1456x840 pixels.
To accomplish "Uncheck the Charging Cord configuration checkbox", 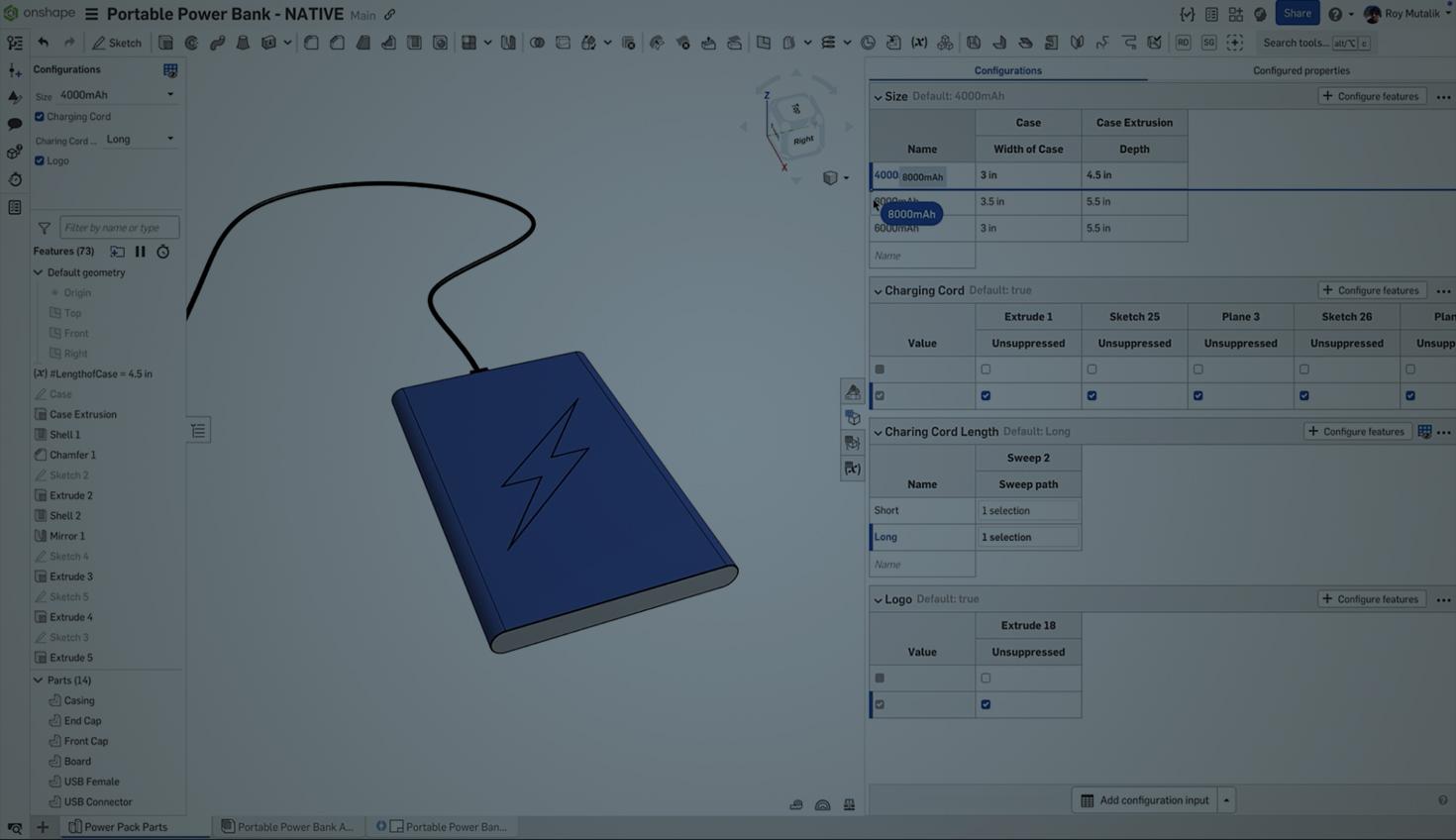I will (x=40, y=117).
